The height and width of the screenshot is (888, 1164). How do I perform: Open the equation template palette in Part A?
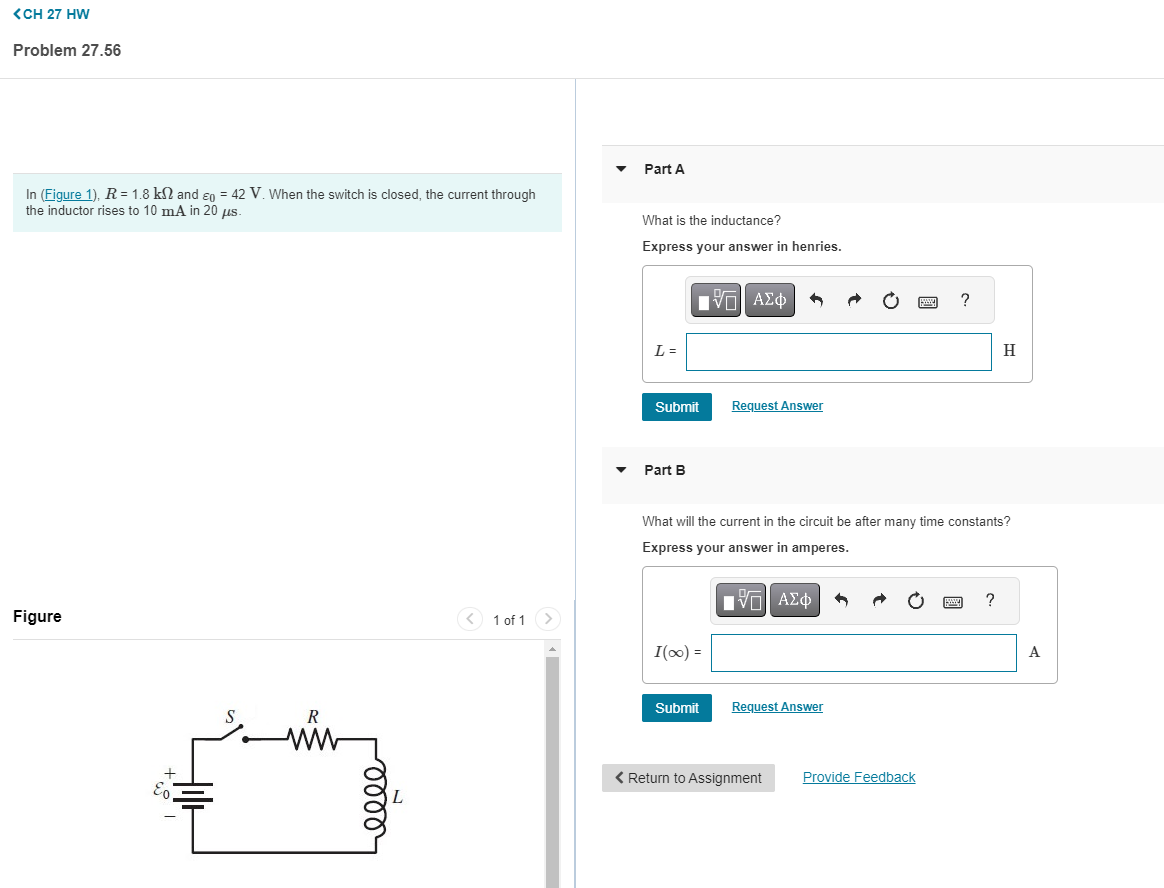pyautogui.click(x=715, y=299)
